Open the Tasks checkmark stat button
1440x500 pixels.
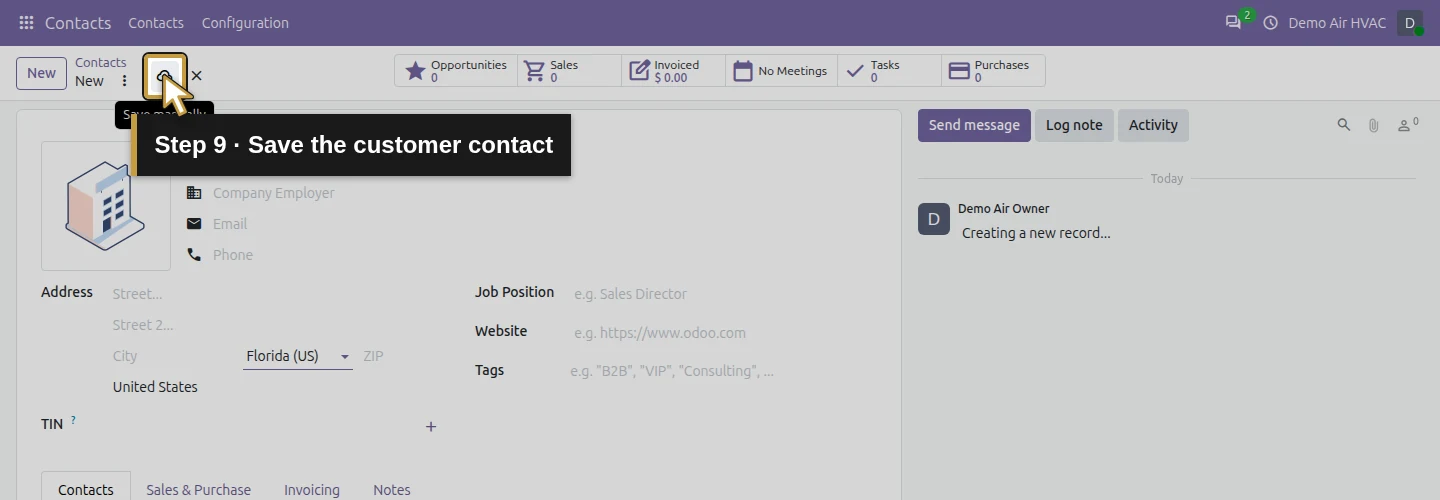tap(889, 71)
